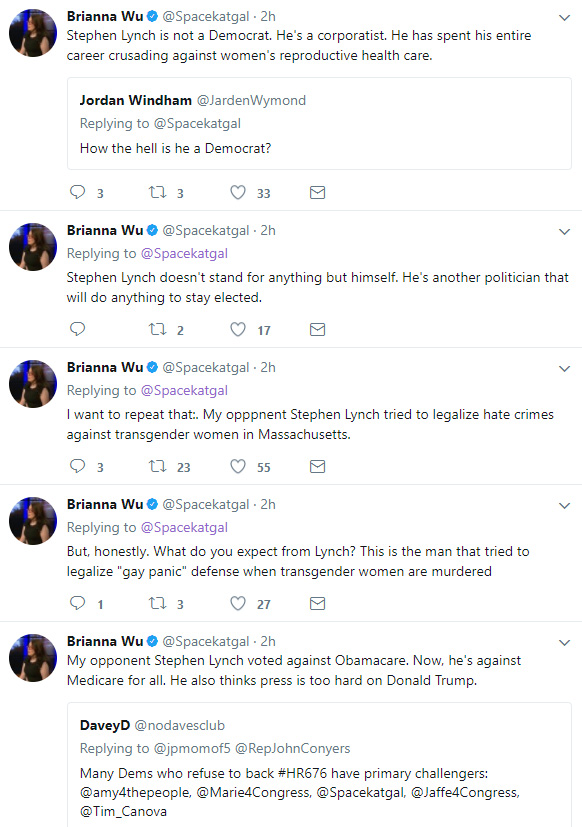Retweet the 'not a Democrat' corporatist tweet
The height and width of the screenshot is (827, 582).
click(157, 193)
